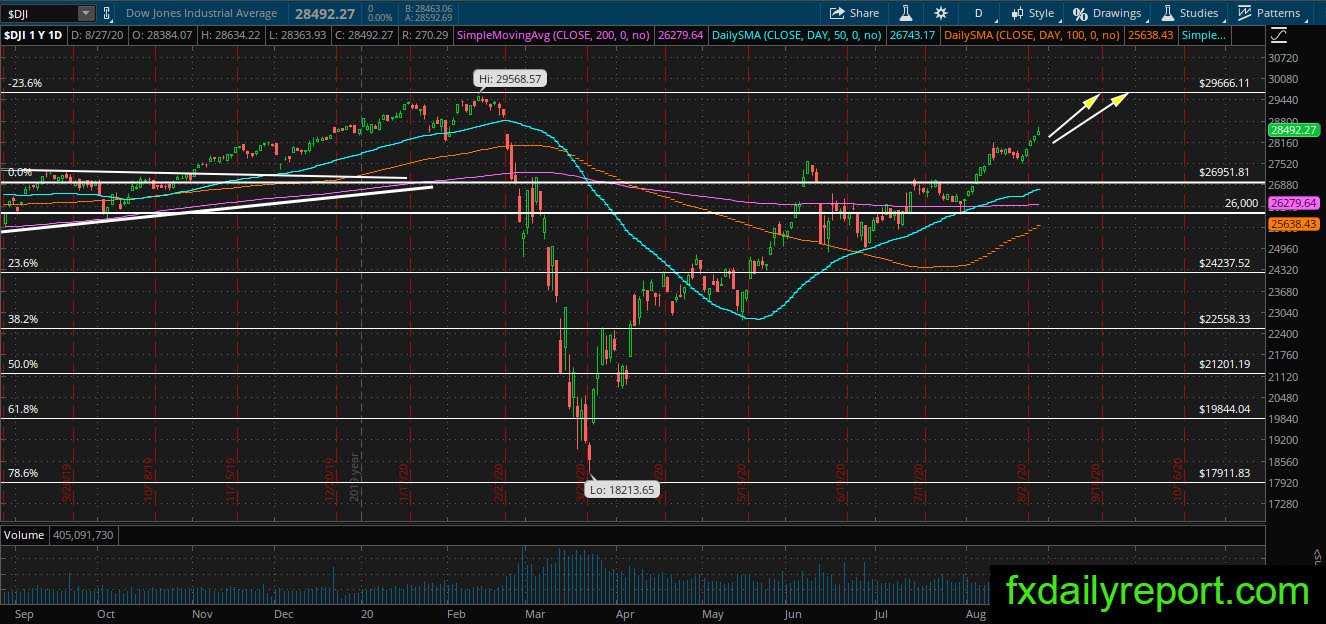Click the symbol actions icon beside the symbol dropdown
This screenshot has width=1326, height=624.
click(x=107, y=13)
